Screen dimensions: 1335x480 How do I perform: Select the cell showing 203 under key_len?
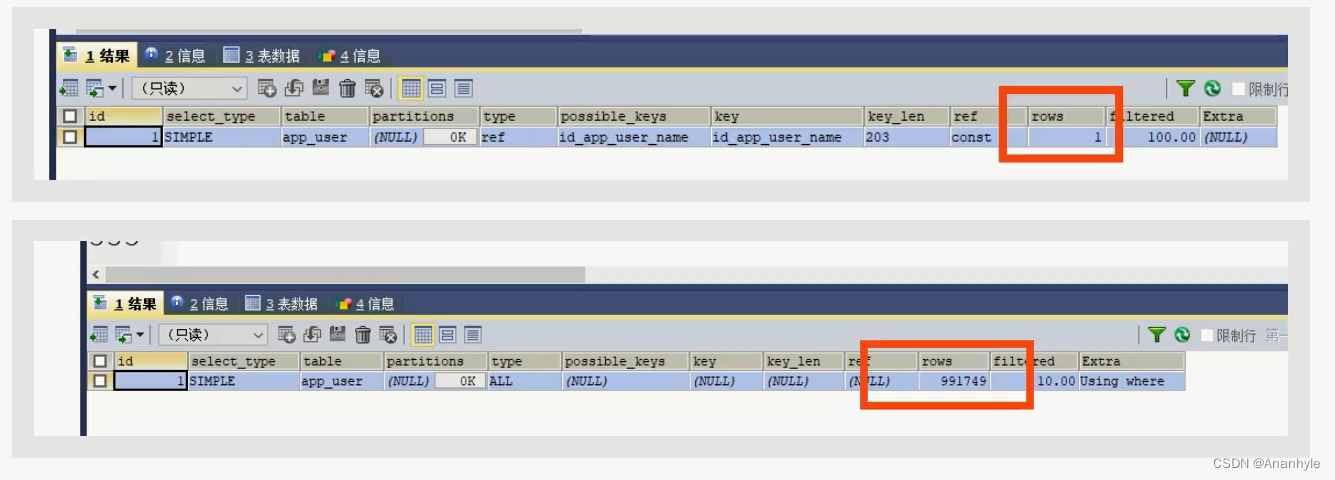(906, 137)
